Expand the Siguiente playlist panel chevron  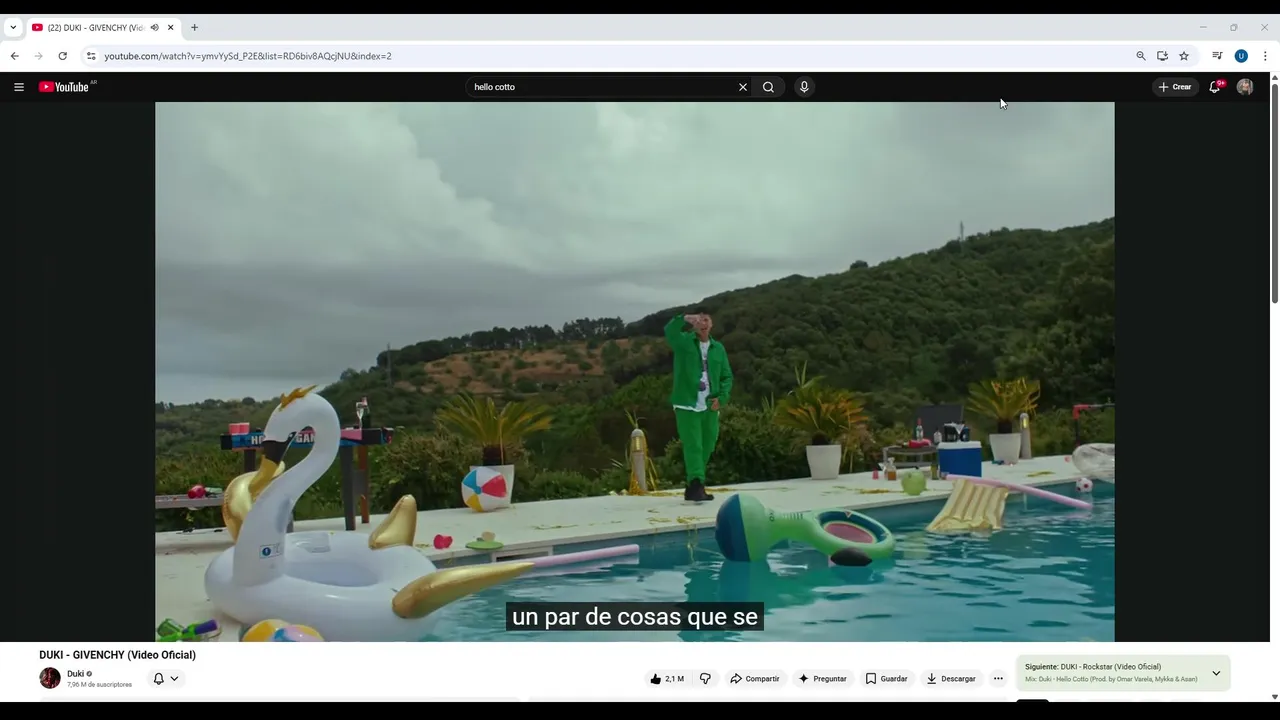[x=1216, y=673]
